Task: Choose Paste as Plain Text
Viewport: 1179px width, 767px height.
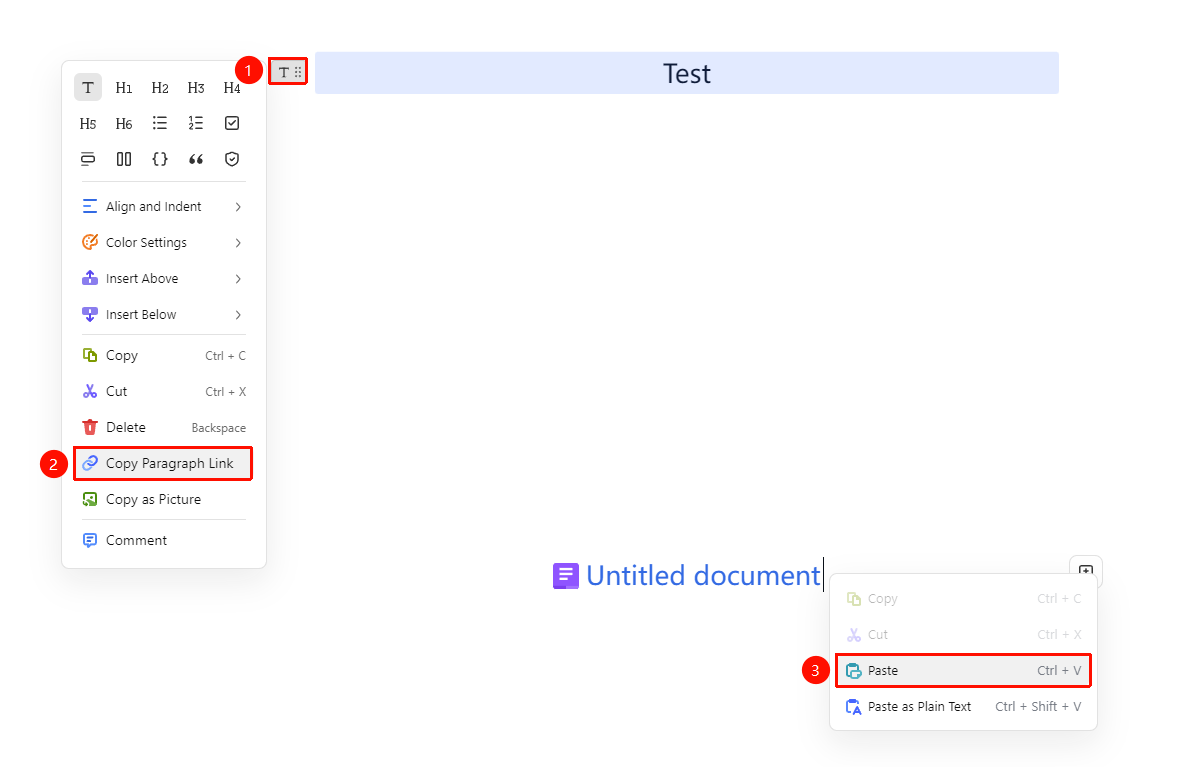Action: 963,707
